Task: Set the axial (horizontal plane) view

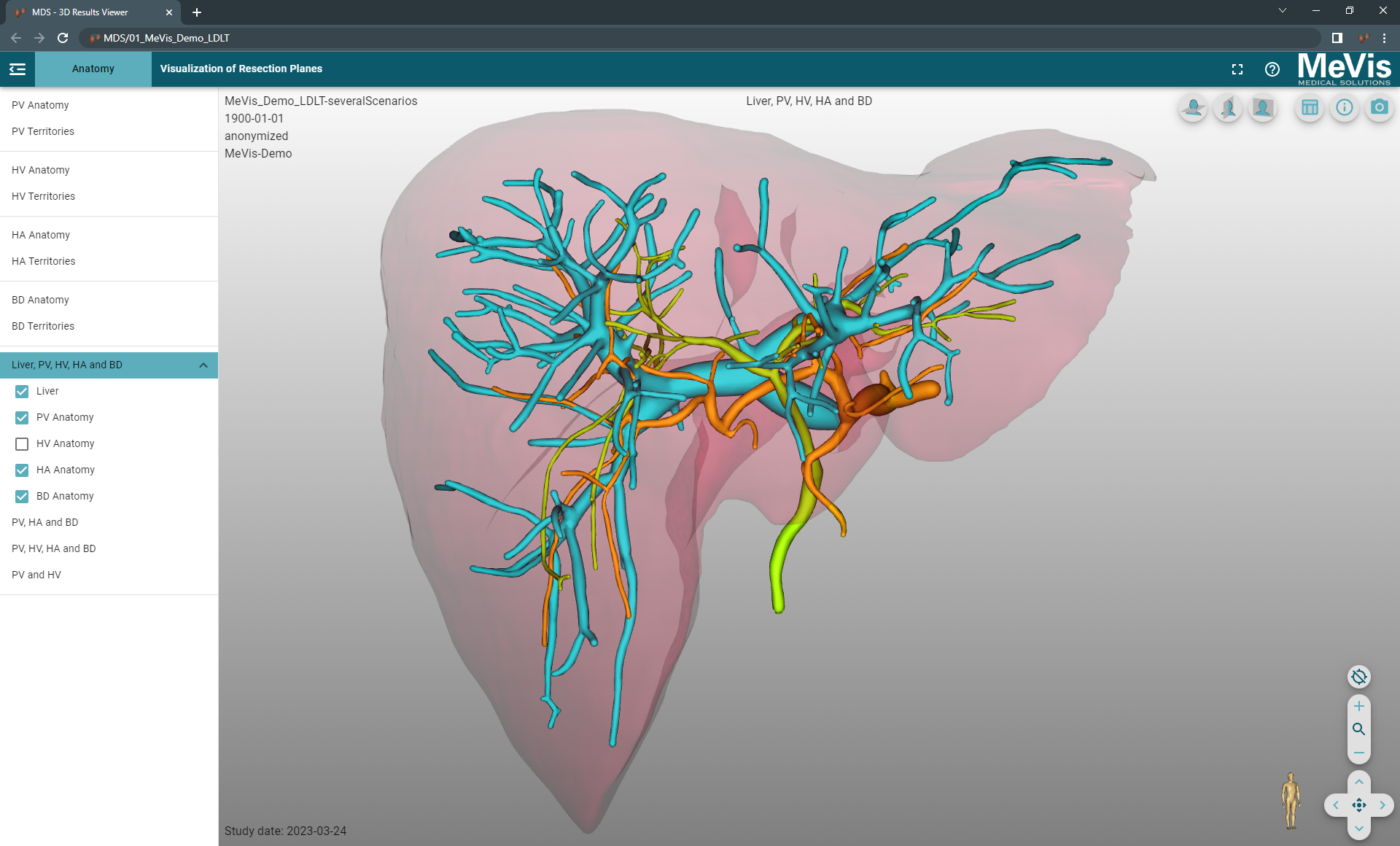Action: (1193, 109)
